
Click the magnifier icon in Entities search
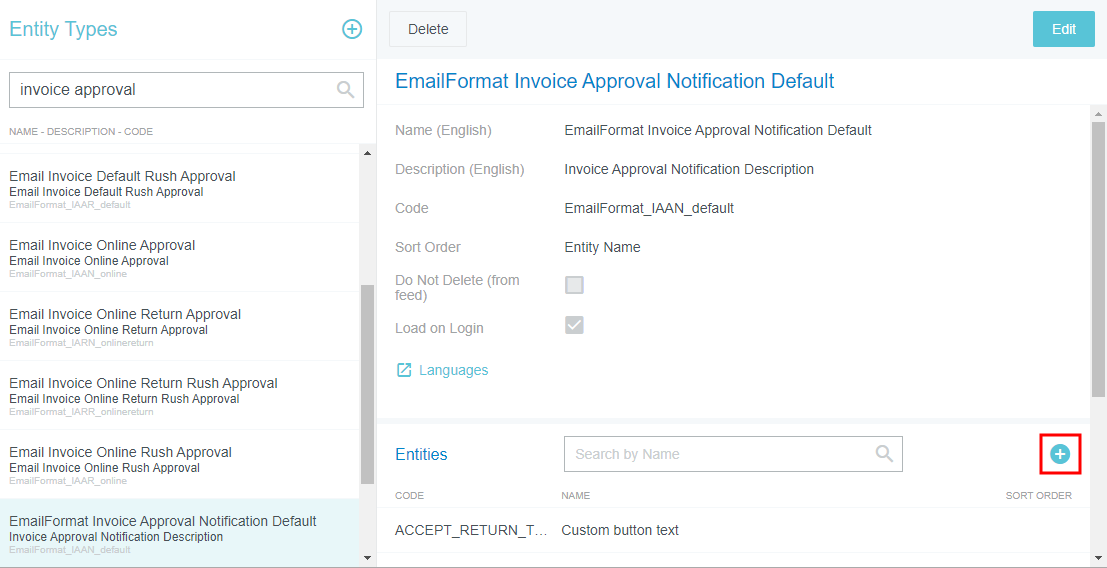(x=884, y=454)
